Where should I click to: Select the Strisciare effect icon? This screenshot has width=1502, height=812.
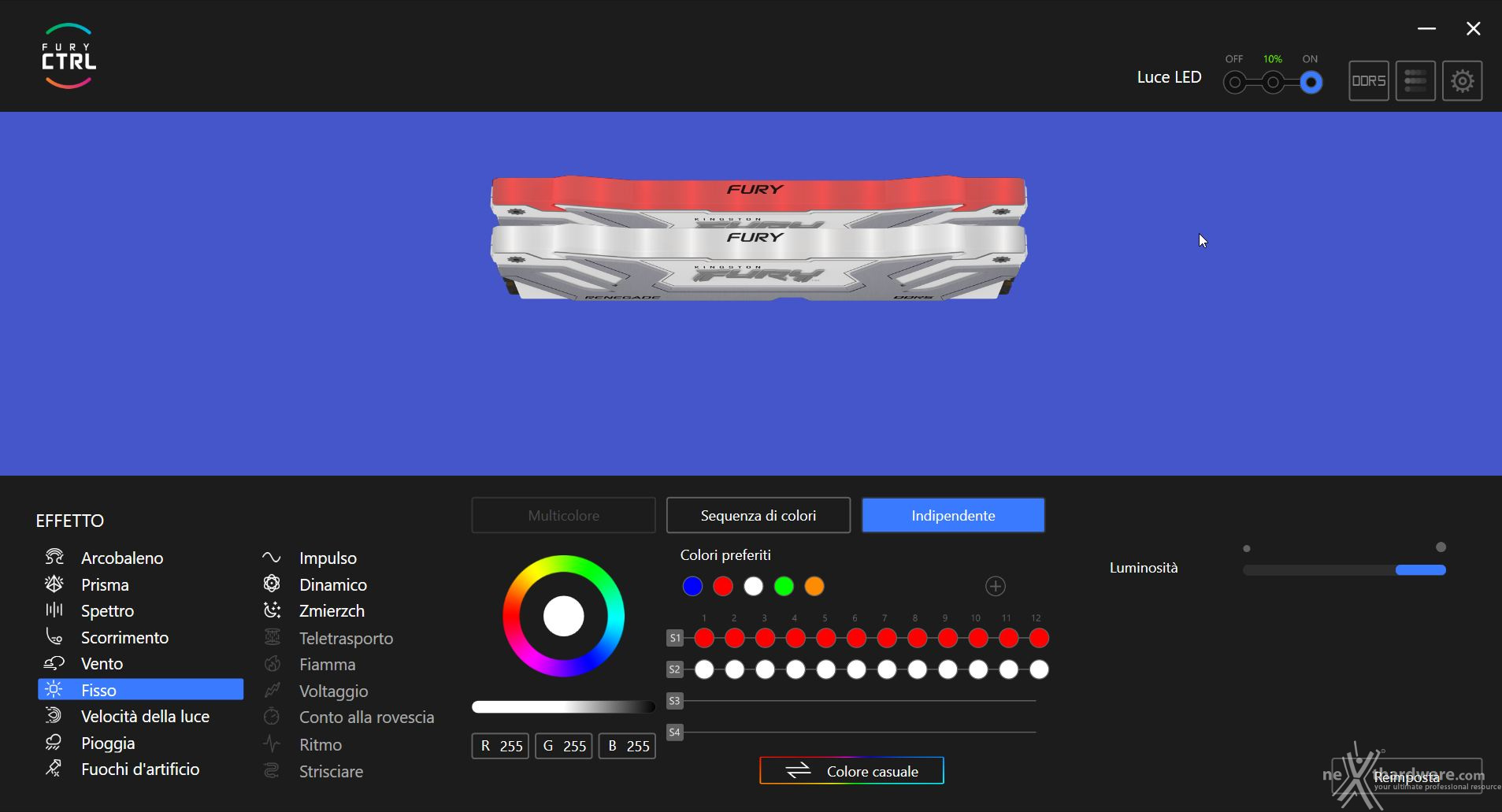click(x=272, y=771)
